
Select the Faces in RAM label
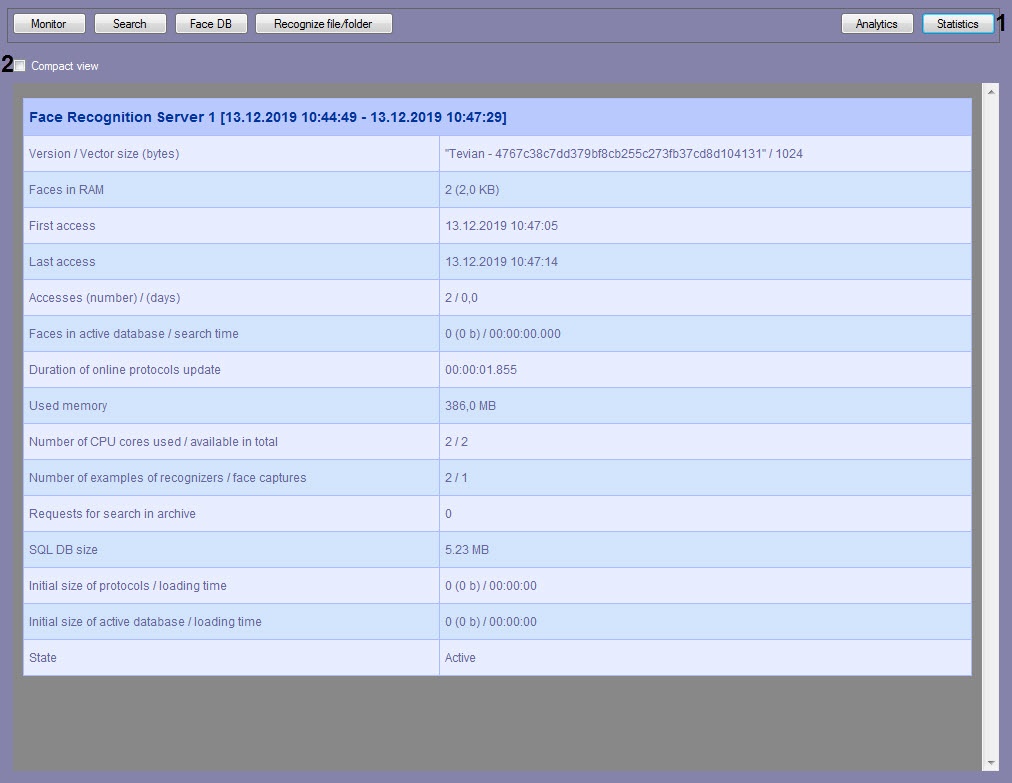click(66, 190)
